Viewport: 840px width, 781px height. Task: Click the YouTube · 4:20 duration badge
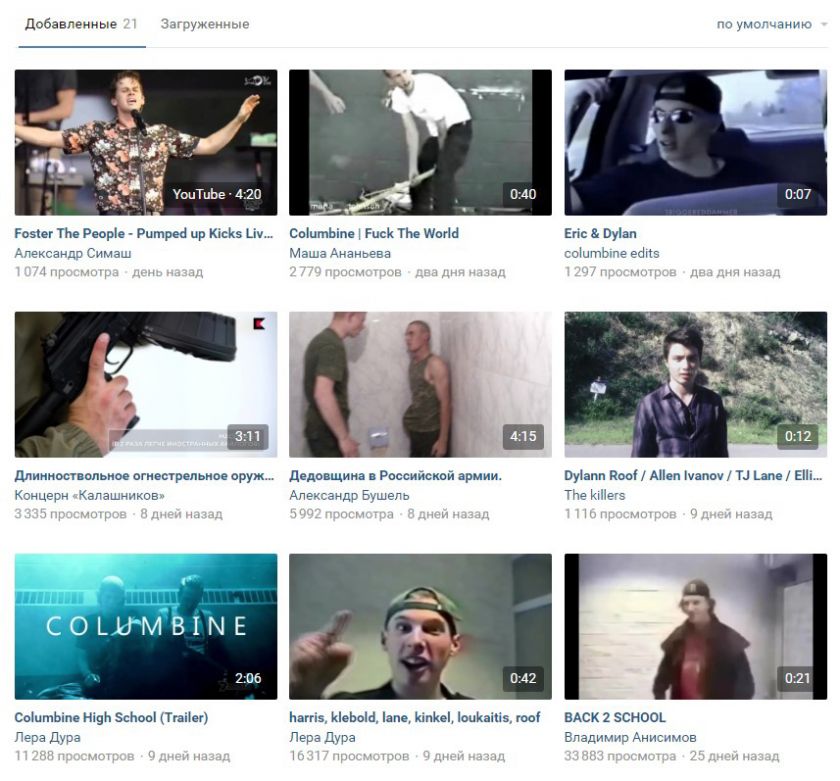(217, 194)
